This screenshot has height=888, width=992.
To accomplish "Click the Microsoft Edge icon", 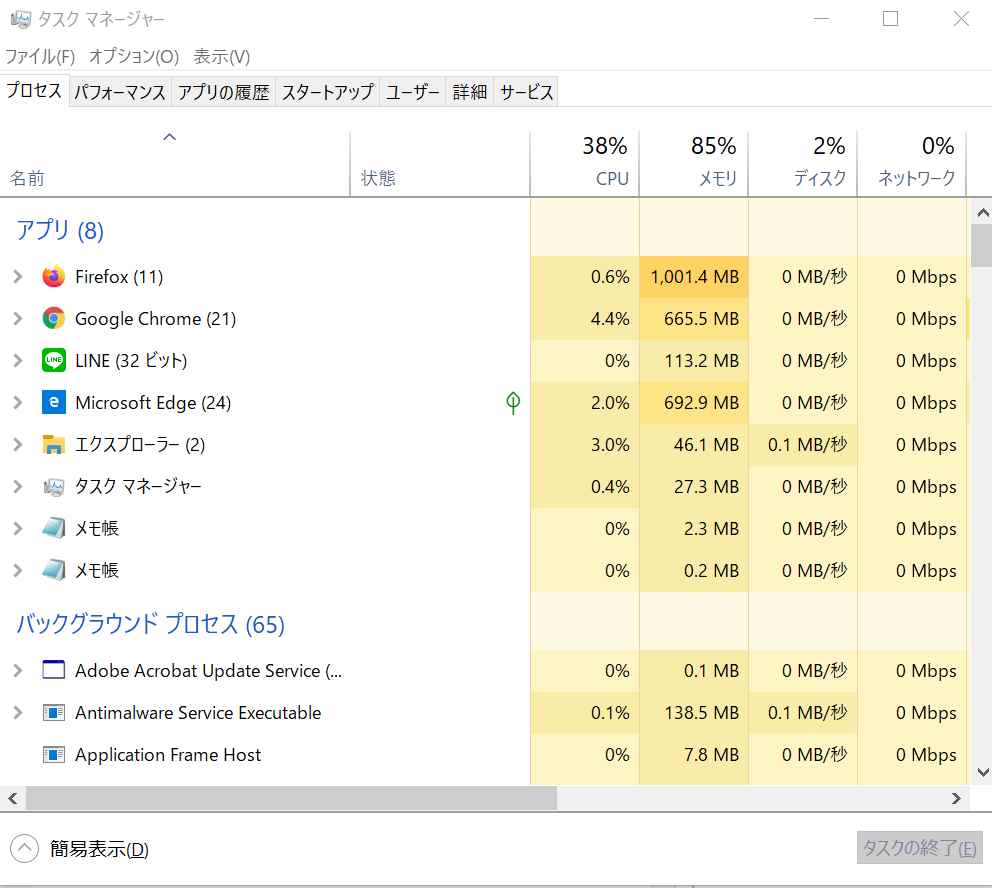I will pyautogui.click(x=54, y=403).
